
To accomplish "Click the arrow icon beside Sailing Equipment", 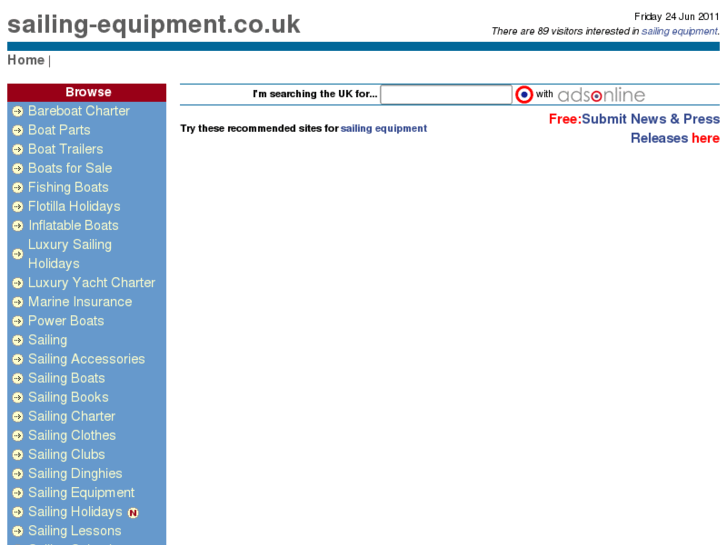I will (18, 493).
